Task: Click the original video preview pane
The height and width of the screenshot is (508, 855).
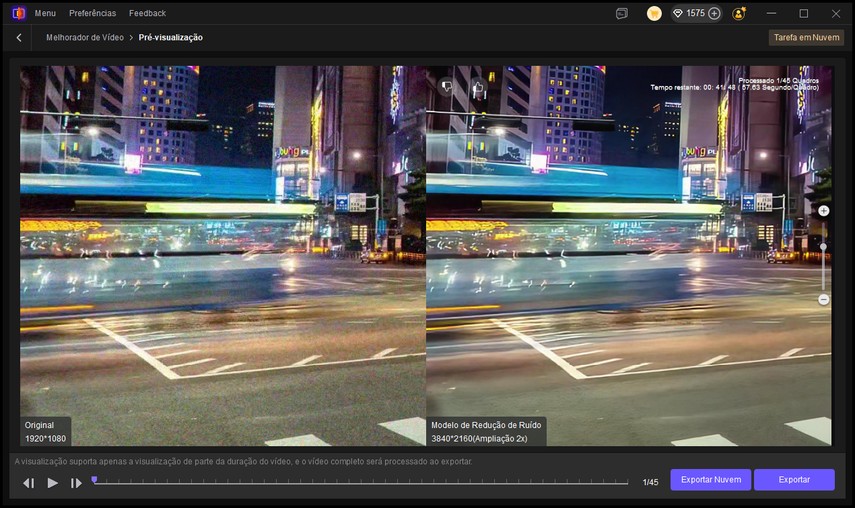Action: [x=222, y=256]
